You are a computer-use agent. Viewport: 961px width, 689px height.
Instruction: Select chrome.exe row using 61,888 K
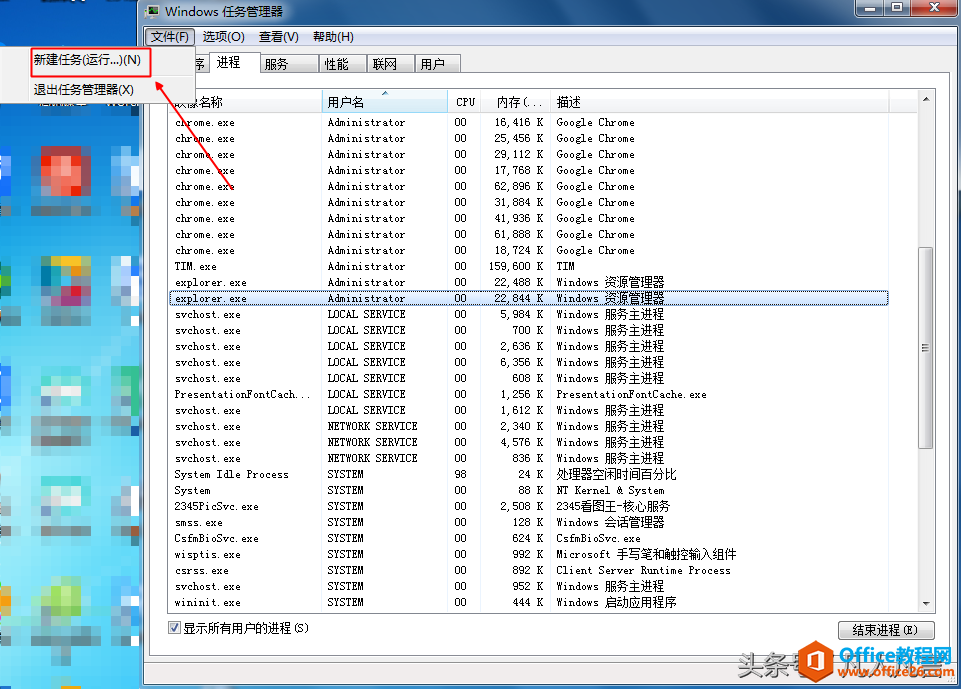pyautogui.click(x=528, y=234)
